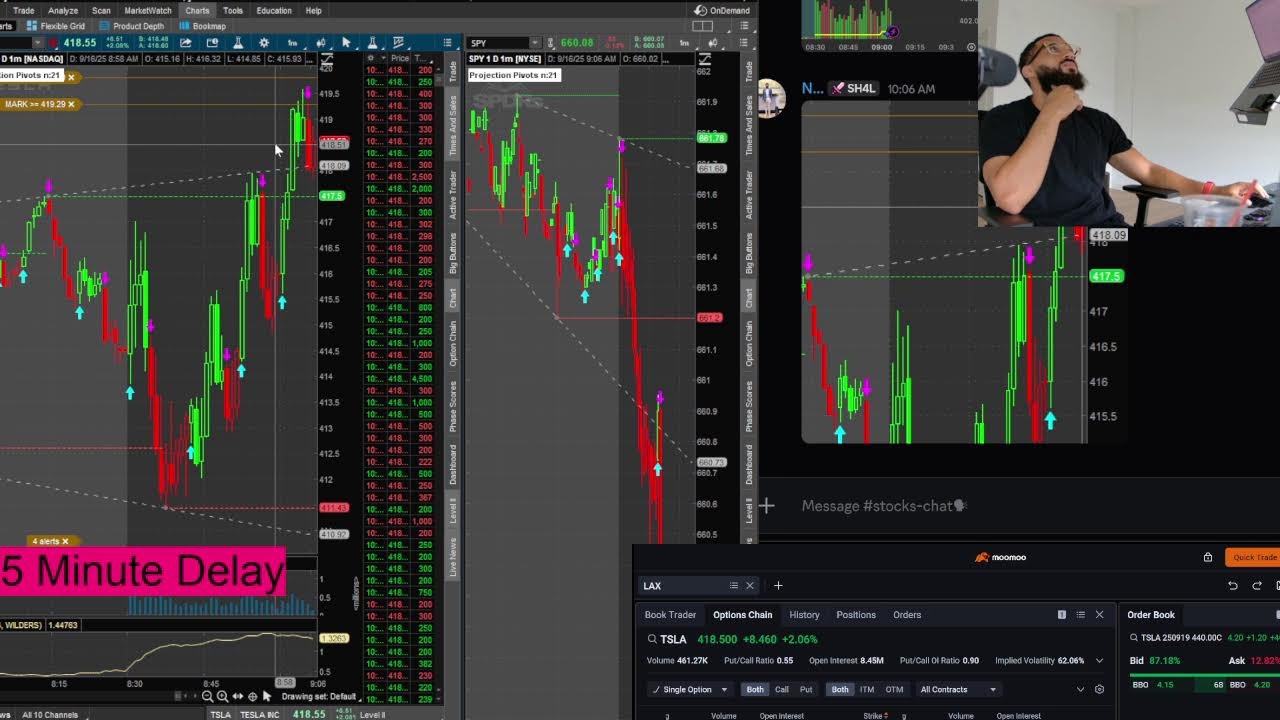Open the Flexible Grid subtab
Image resolution: width=1280 pixels, height=720 pixels.
tap(55, 26)
